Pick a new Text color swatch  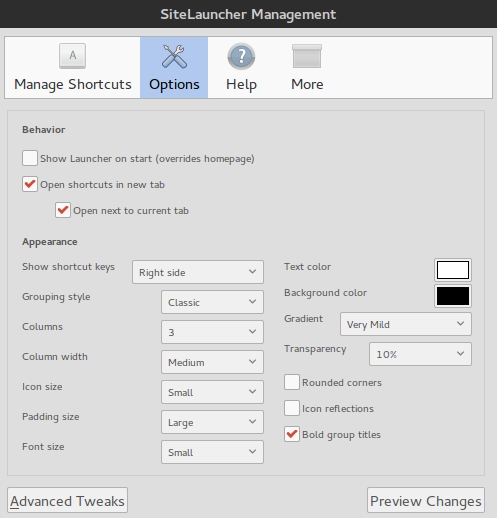pos(453,270)
